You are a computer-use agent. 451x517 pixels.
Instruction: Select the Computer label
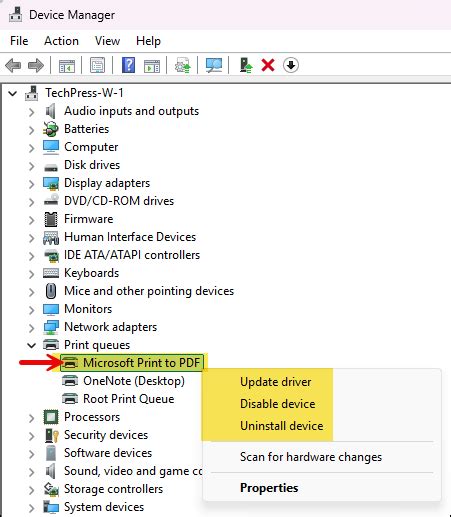click(x=91, y=147)
